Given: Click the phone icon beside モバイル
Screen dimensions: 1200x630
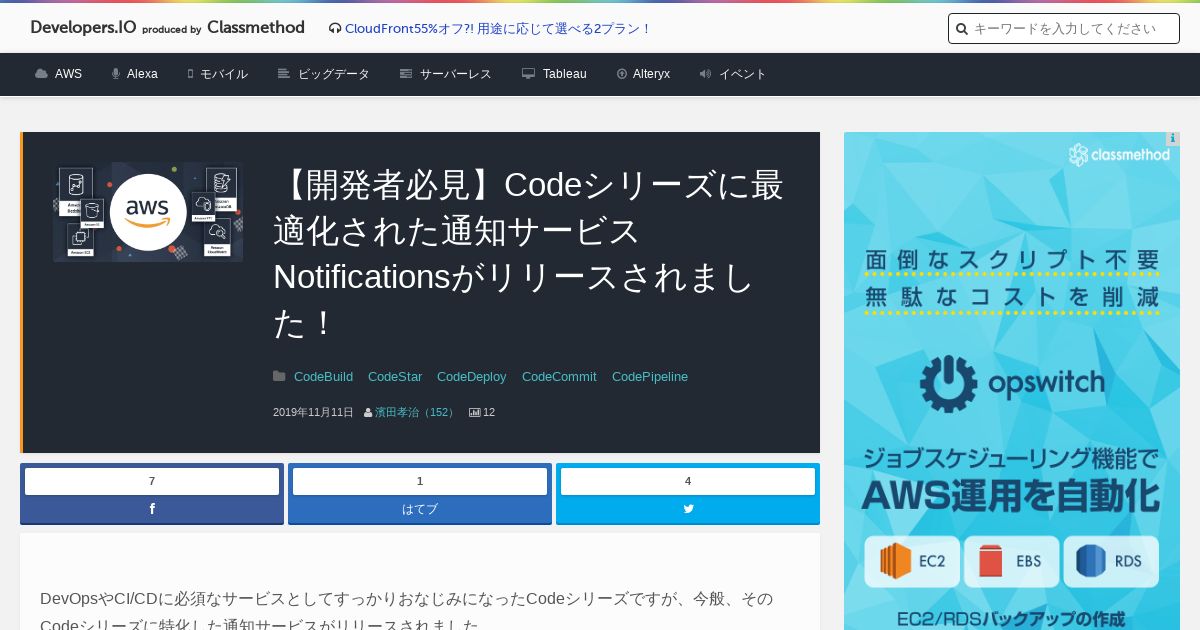Looking at the screenshot, I should point(190,74).
